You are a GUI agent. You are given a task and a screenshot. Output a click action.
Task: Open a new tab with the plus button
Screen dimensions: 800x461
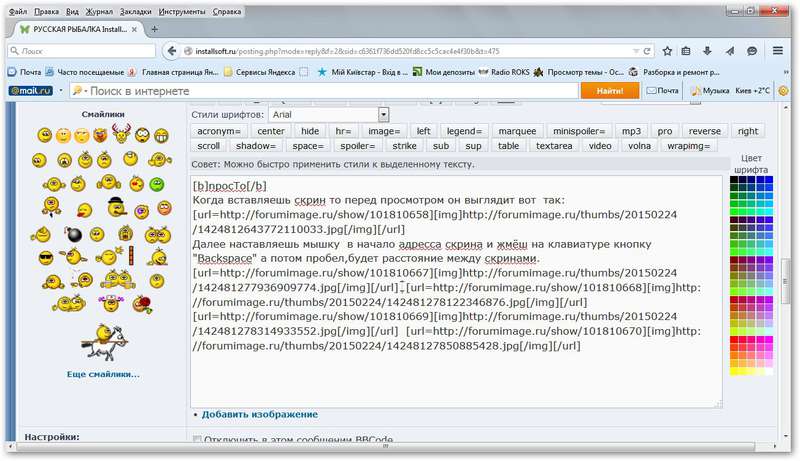[155, 30]
